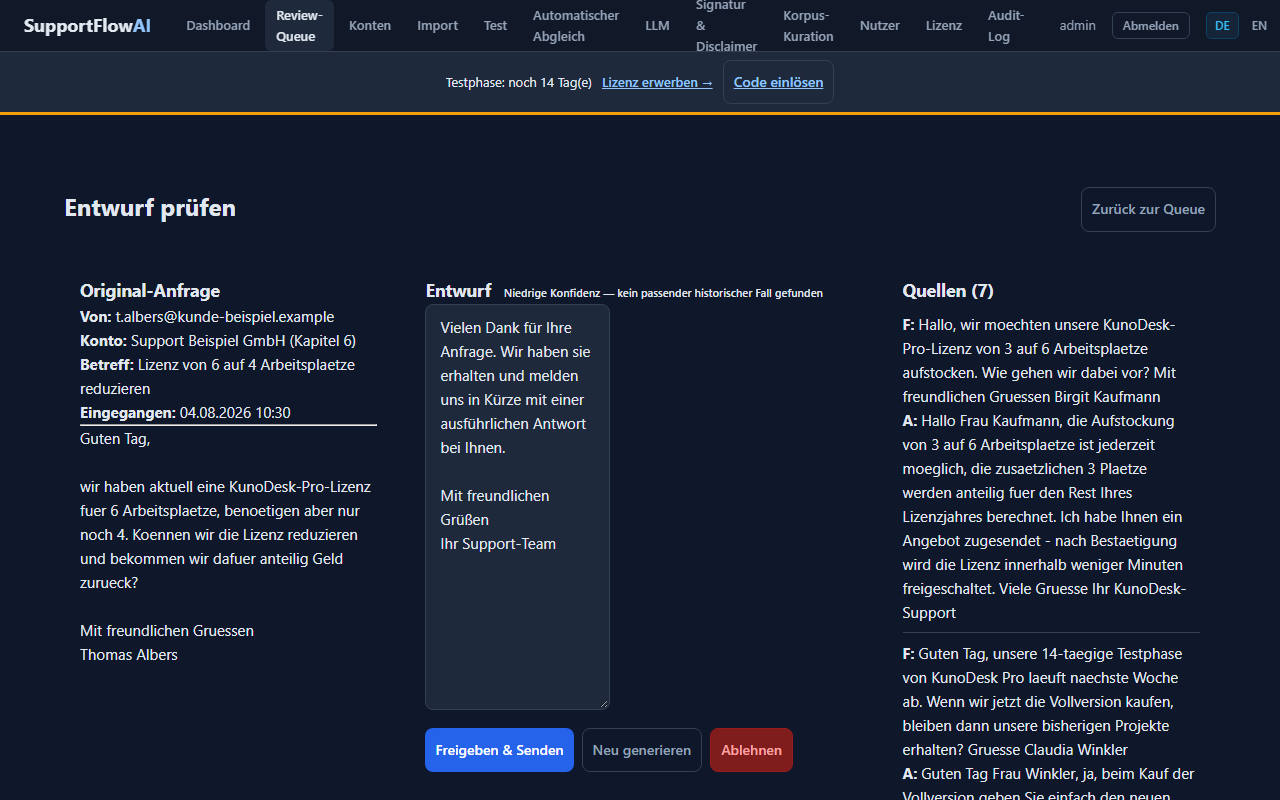Open the Lizenz page
The image size is (1280, 800).
point(944,26)
